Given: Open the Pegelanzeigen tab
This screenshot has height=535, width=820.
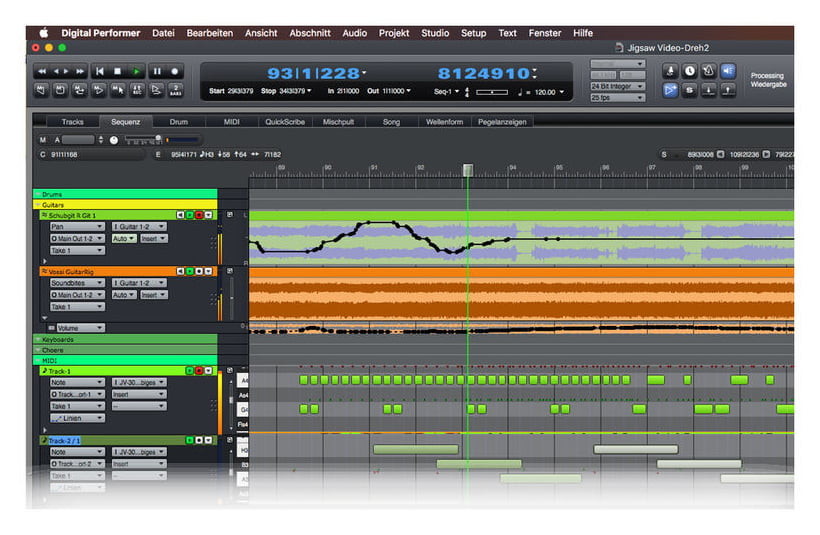Looking at the screenshot, I should pyautogui.click(x=502, y=122).
